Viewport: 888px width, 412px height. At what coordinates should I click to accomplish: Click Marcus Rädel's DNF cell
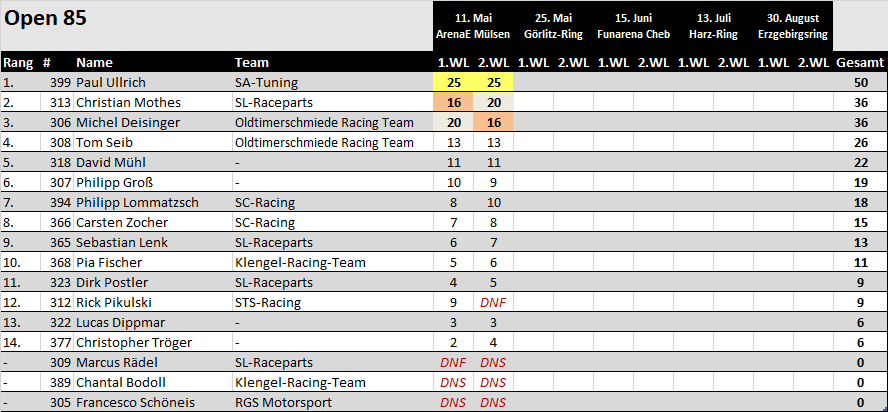click(x=453, y=363)
